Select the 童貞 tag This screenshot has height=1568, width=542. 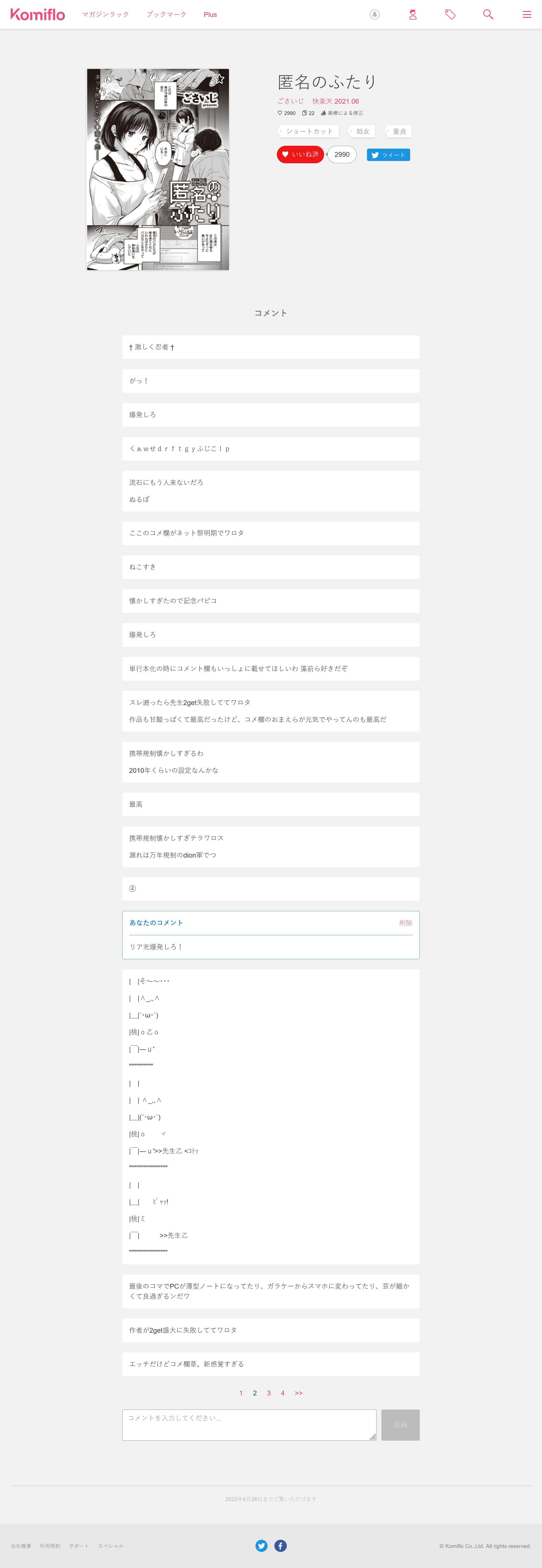tap(398, 131)
